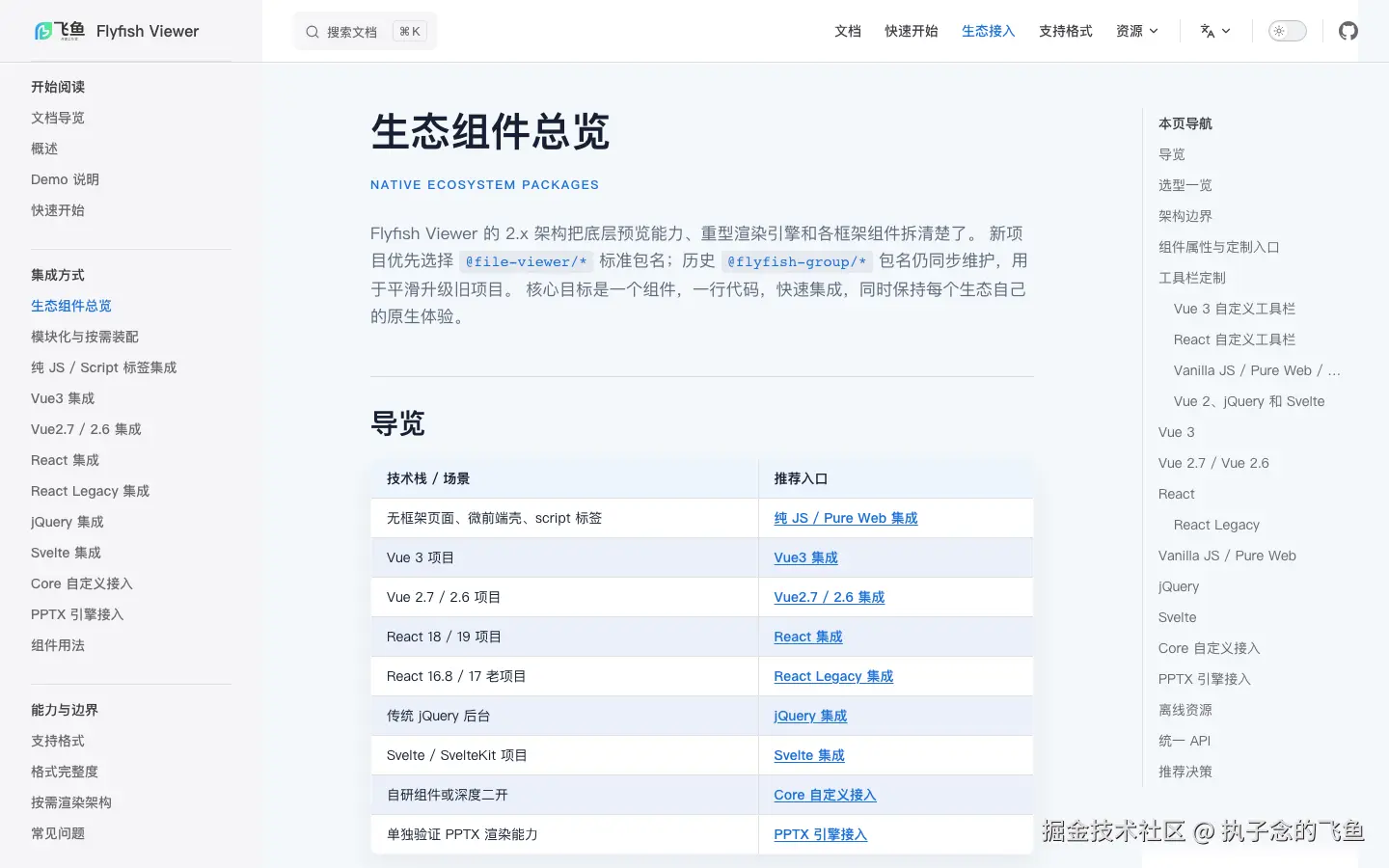Follow the Vue3 集成 table link
Image resolution: width=1389 pixels, height=868 pixels.
point(805,557)
